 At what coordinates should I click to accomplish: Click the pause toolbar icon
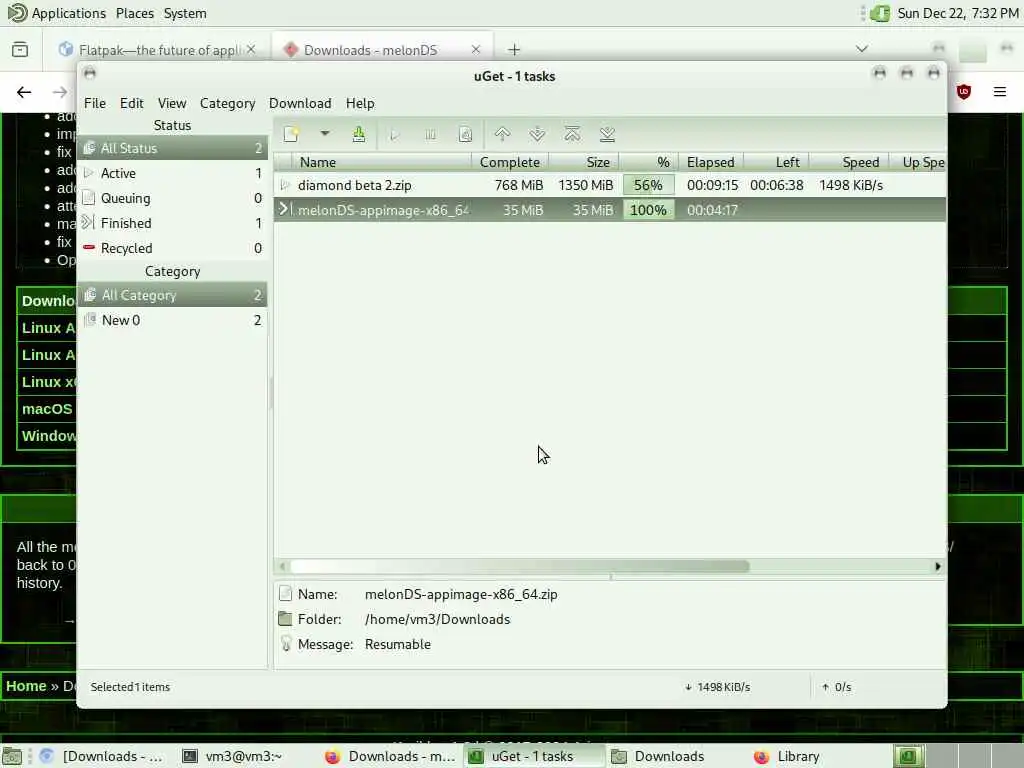coord(430,135)
